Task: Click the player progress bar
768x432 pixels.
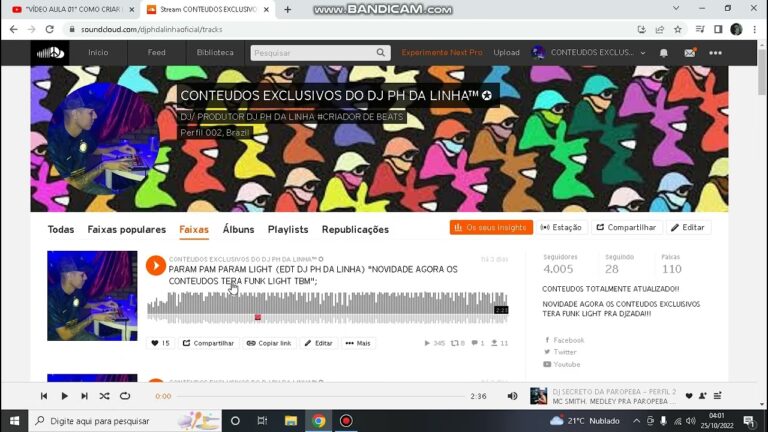Action: pos(321,396)
